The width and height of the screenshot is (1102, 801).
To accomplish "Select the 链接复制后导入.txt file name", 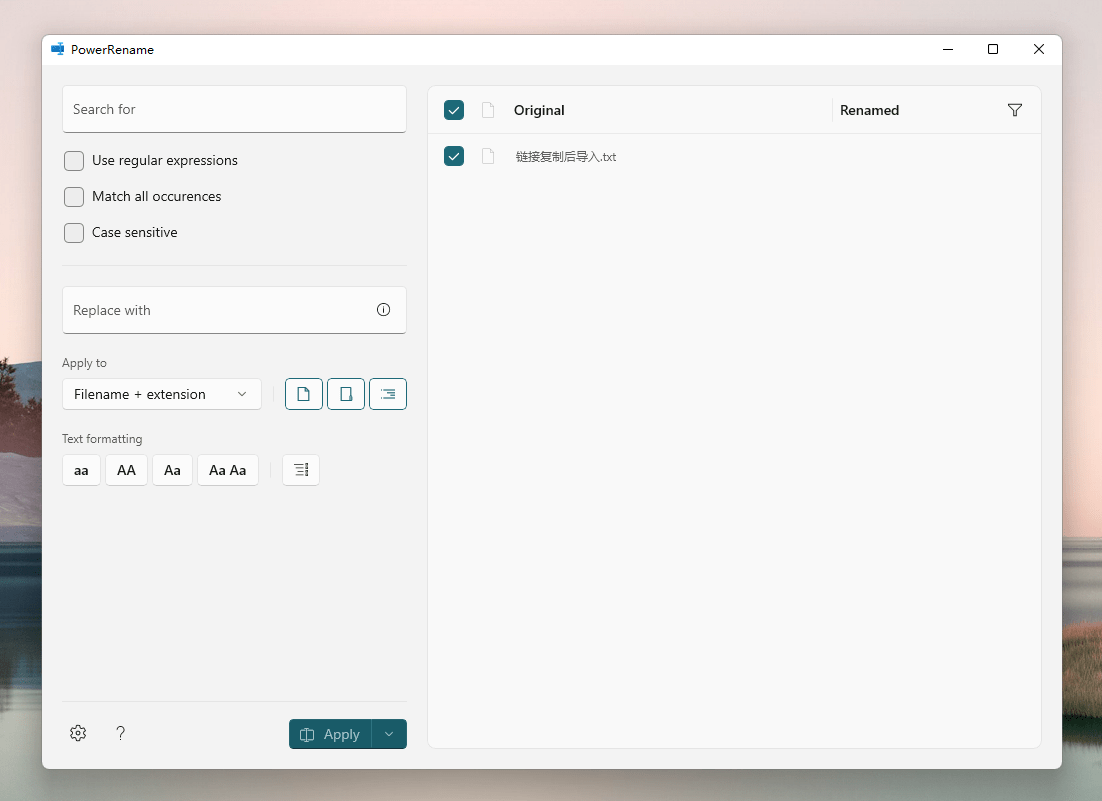I will pyautogui.click(x=566, y=157).
